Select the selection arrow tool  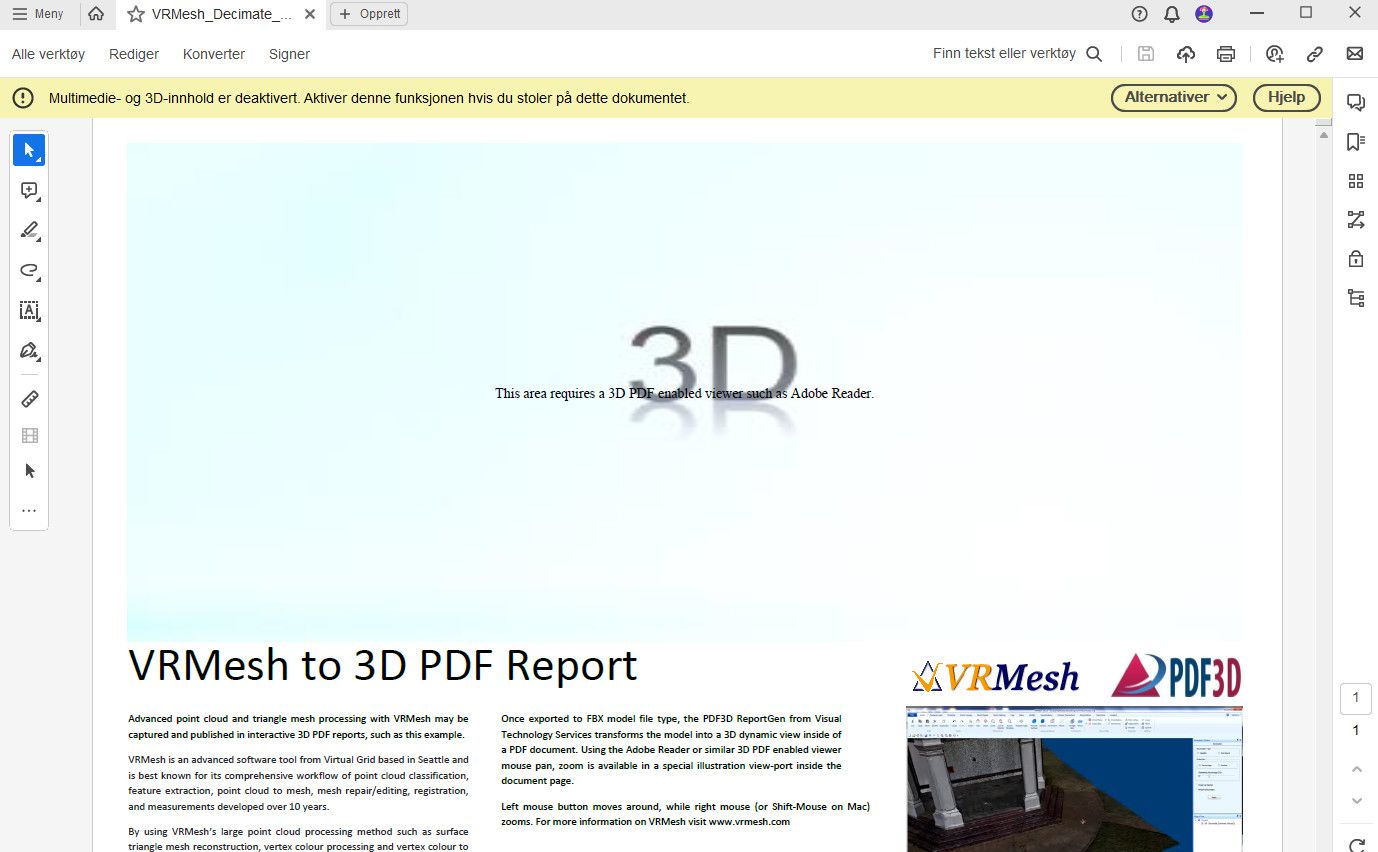click(x=29, y=150)
